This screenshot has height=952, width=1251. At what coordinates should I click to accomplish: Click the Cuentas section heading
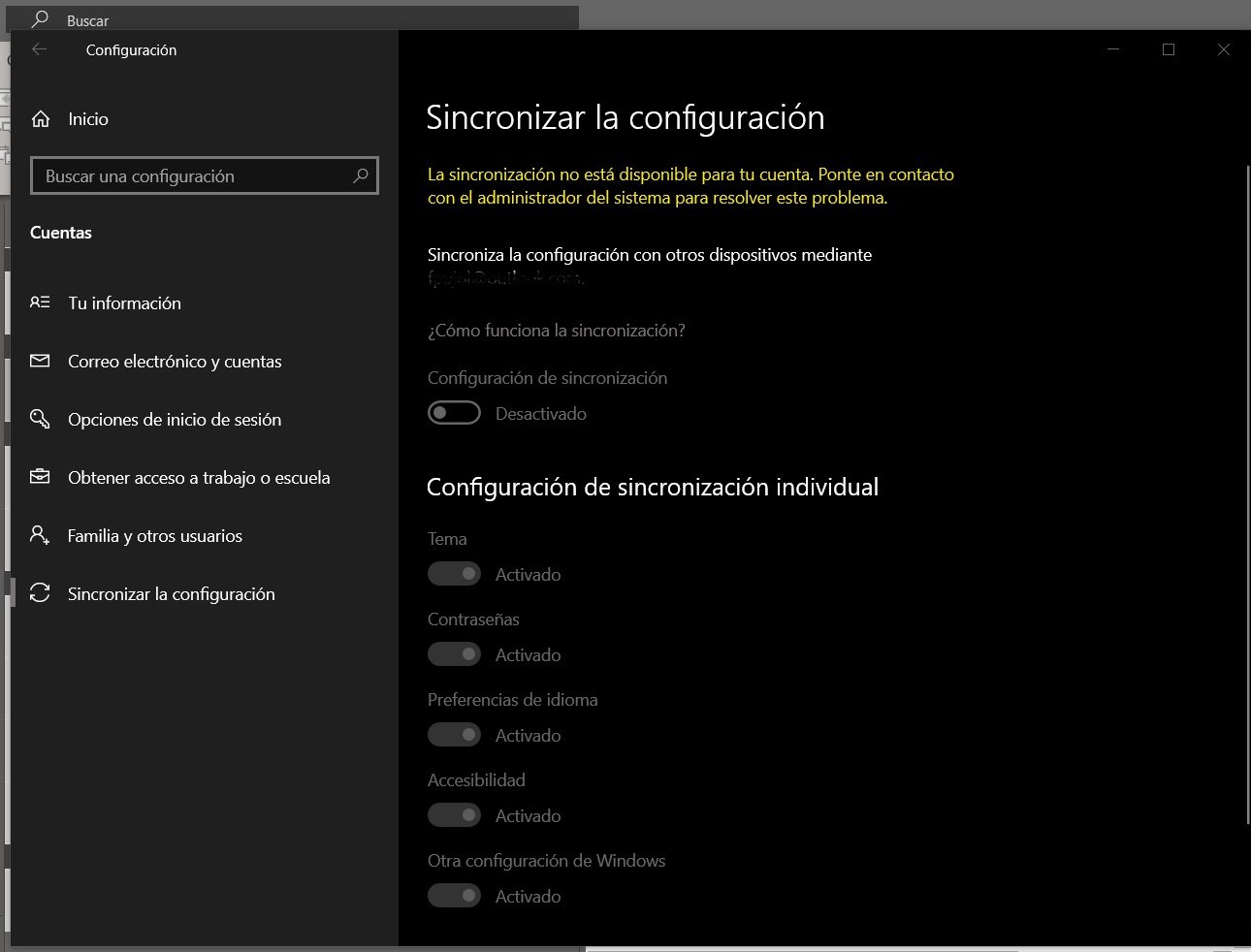click(x=61, y=233)
